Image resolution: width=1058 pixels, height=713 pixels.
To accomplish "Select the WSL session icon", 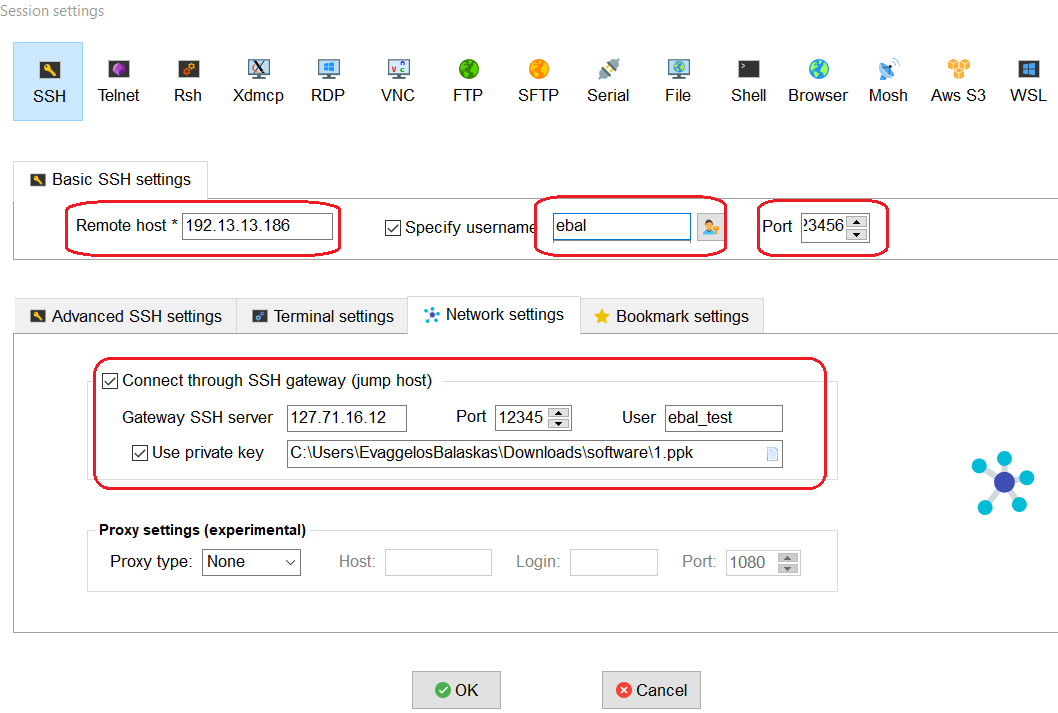I will [1027, 80].
